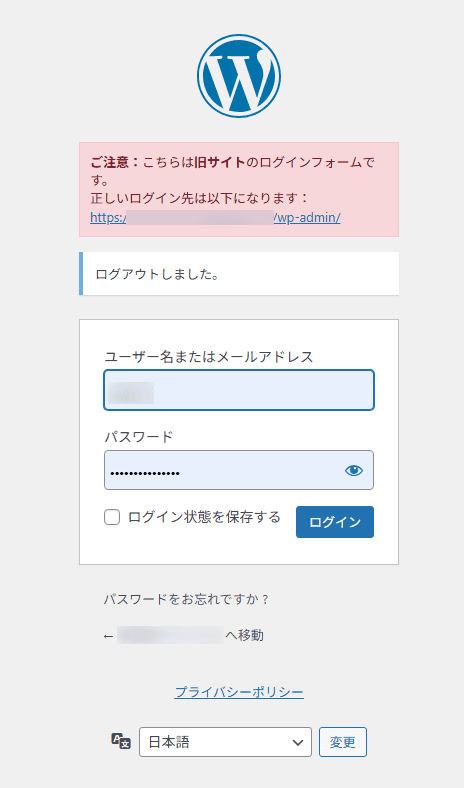
Task: Click the ログイン状態を保存する label text
Action: tap(204, 517)
